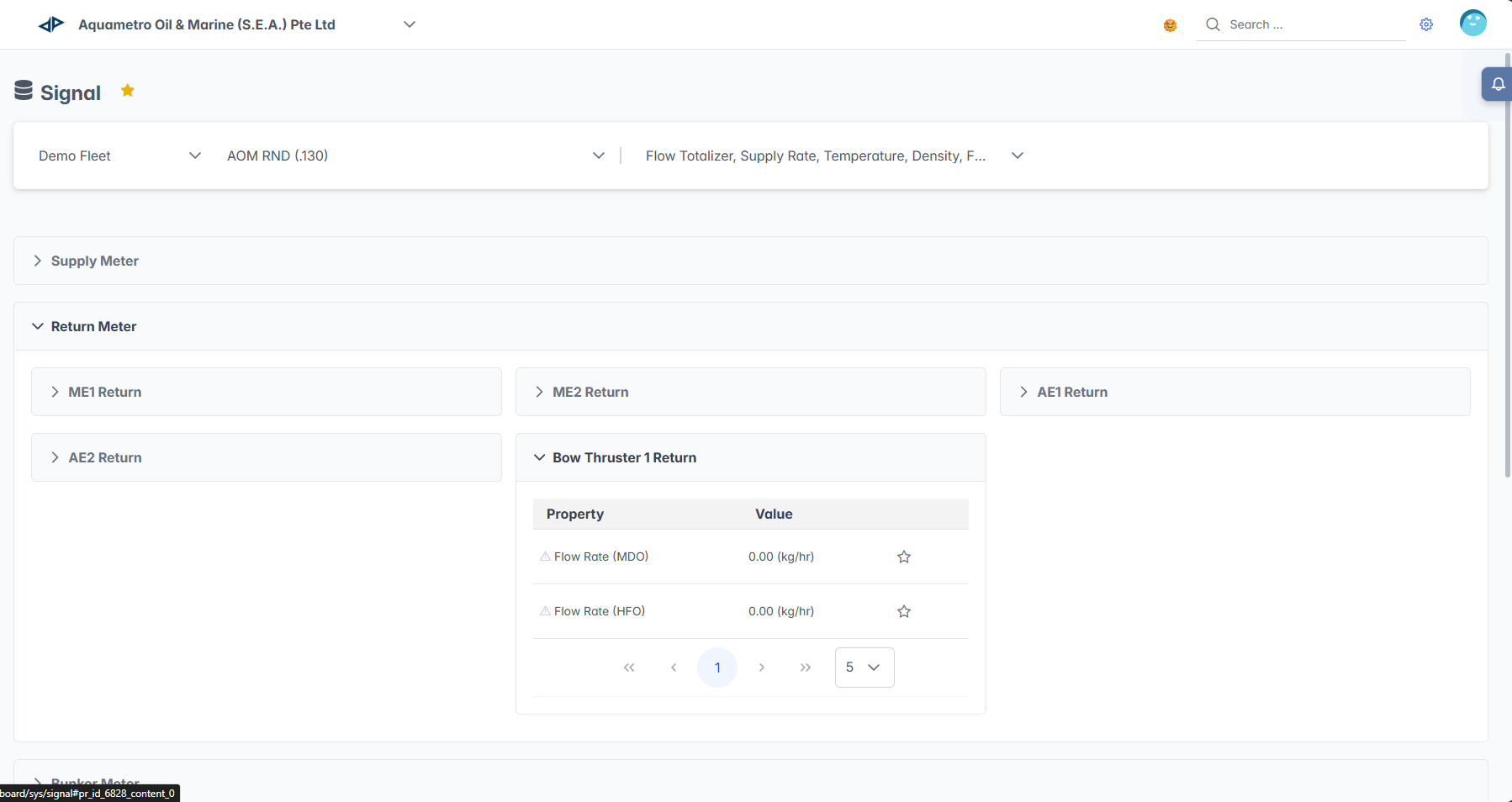Collapse the Return Meter section

pos(93,326)
